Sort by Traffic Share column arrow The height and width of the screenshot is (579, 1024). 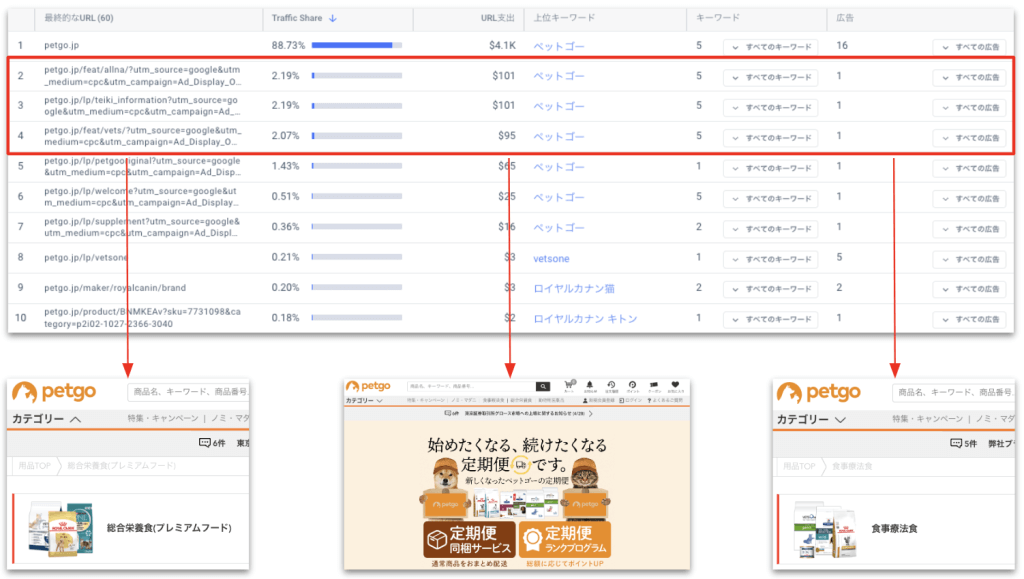tap(333, 18)
